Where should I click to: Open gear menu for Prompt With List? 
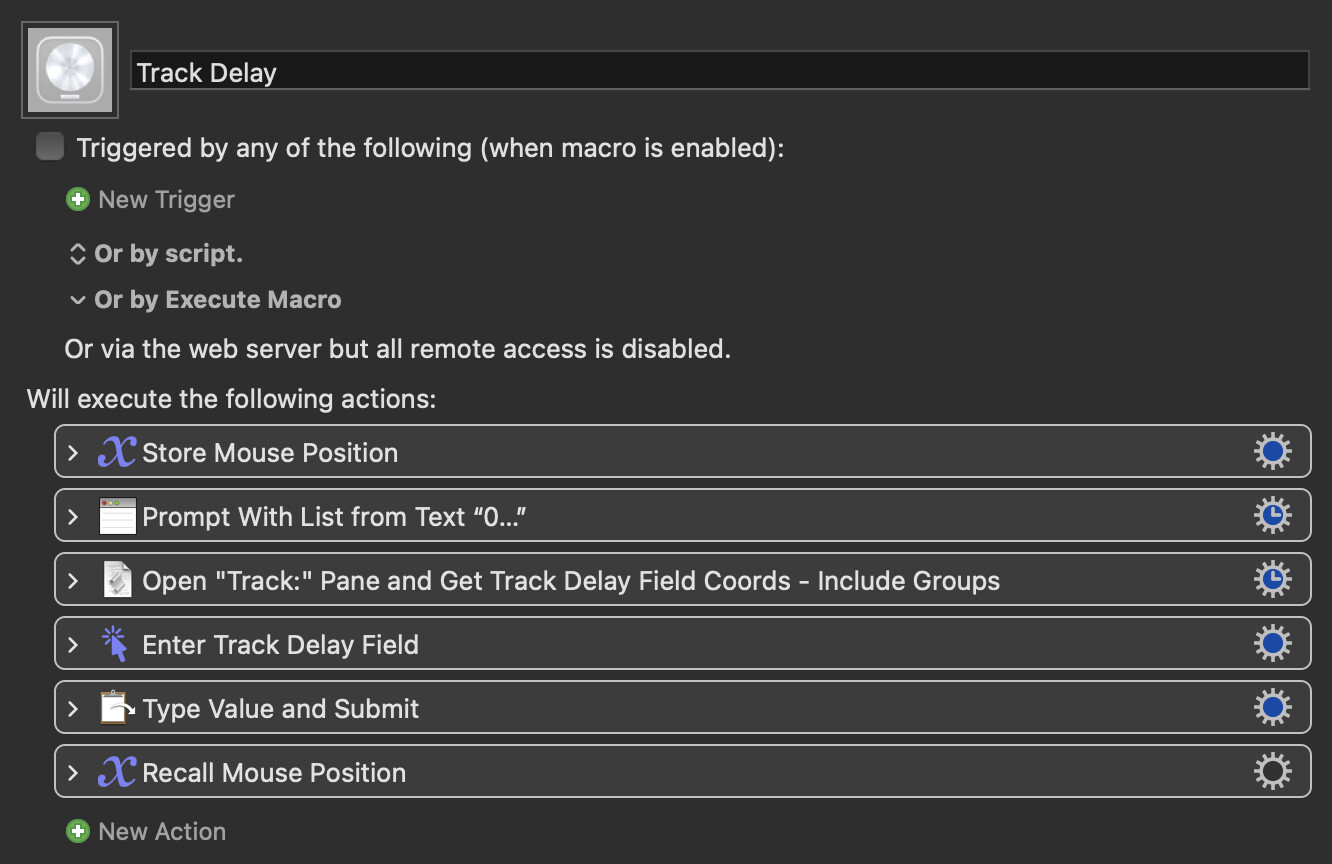tap(1272, 516)
